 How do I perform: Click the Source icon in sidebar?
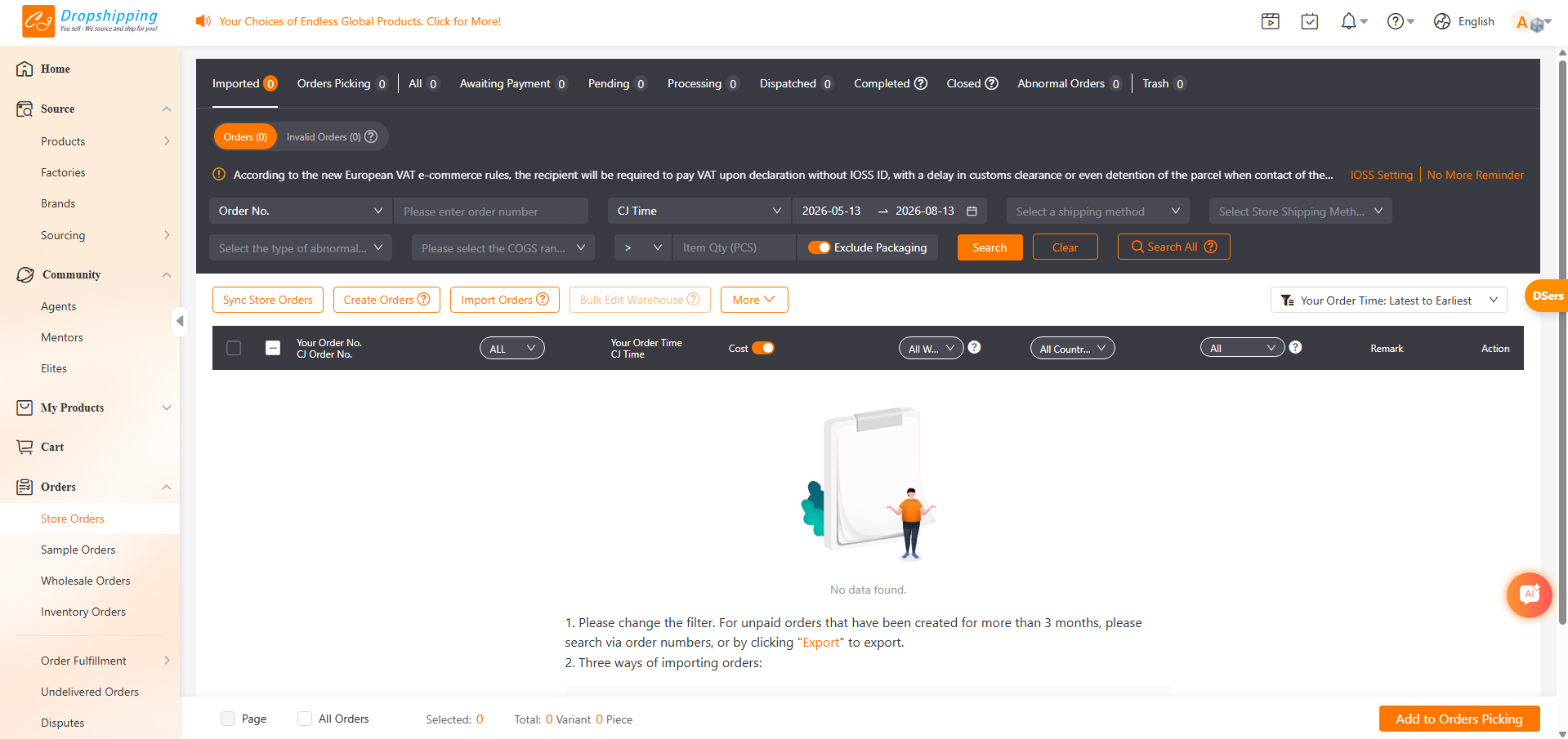(x=25, y=109)
